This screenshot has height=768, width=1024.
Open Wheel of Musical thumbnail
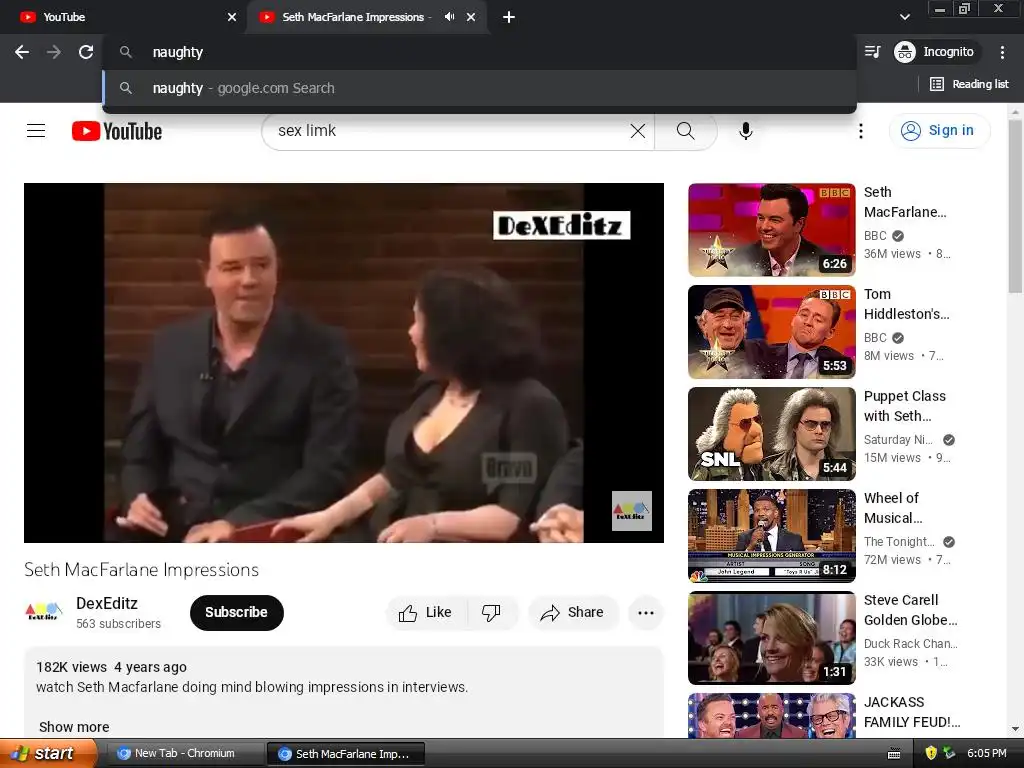(x=771, y=536)
